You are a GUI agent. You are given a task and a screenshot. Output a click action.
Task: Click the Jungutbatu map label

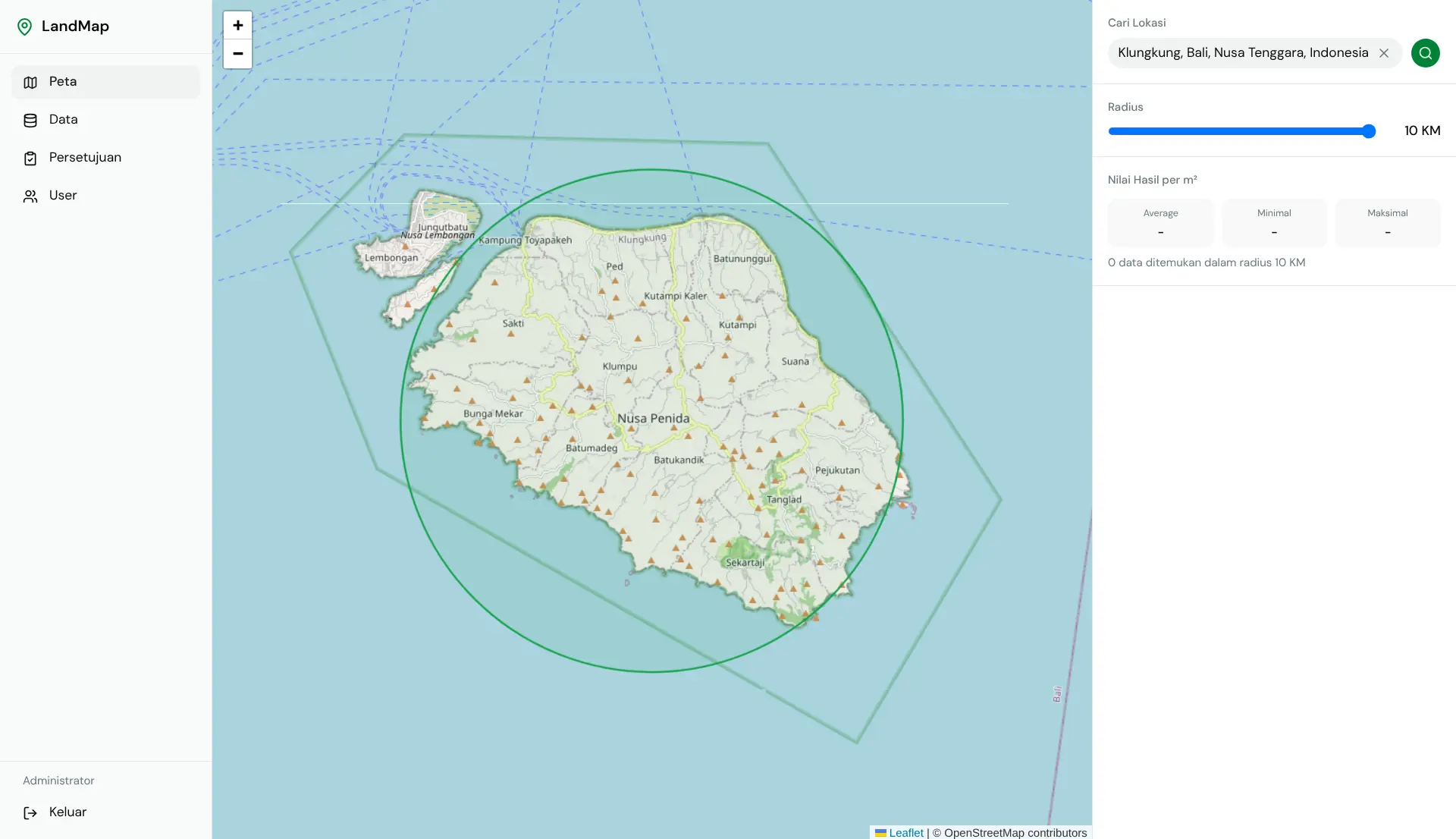pyautogui.click(x=443, y=227)
